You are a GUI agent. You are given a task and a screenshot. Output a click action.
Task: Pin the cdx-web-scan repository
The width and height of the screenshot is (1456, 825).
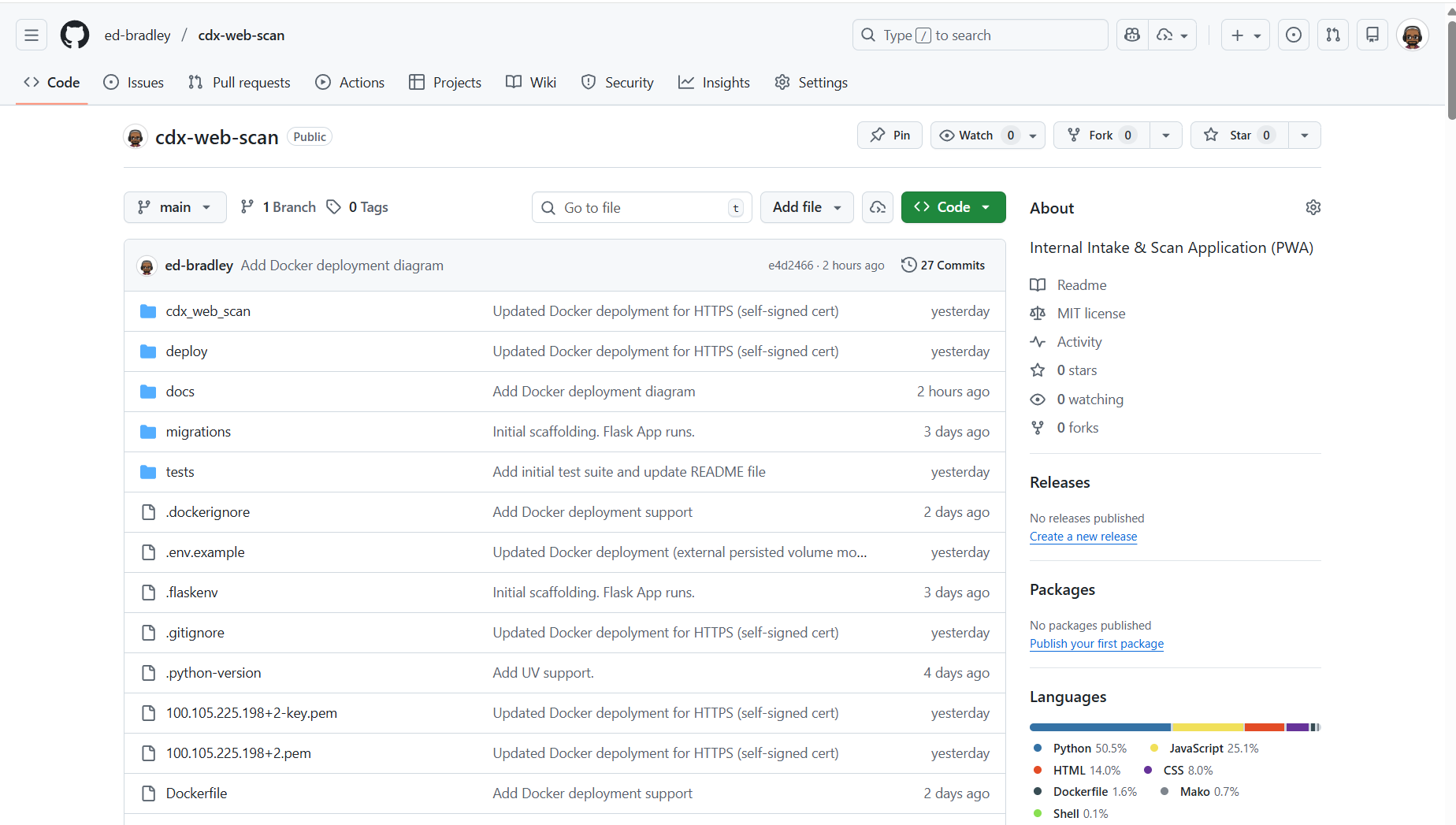(x=890, y=136)
